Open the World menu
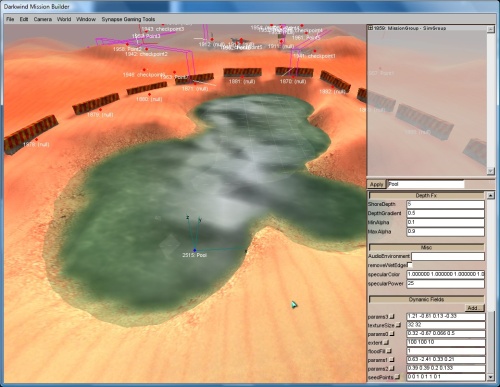The height and width of the screenshot is (387, 500). click(64, 19)
